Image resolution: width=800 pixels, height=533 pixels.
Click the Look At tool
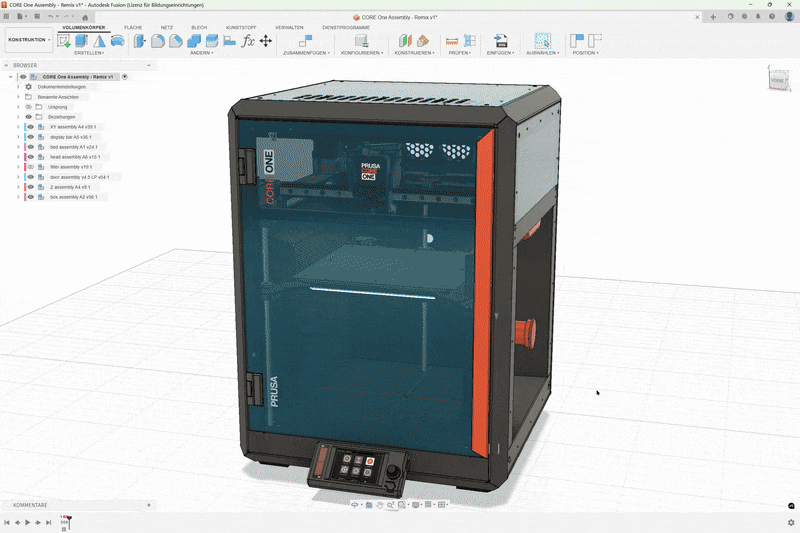point(369,504)
